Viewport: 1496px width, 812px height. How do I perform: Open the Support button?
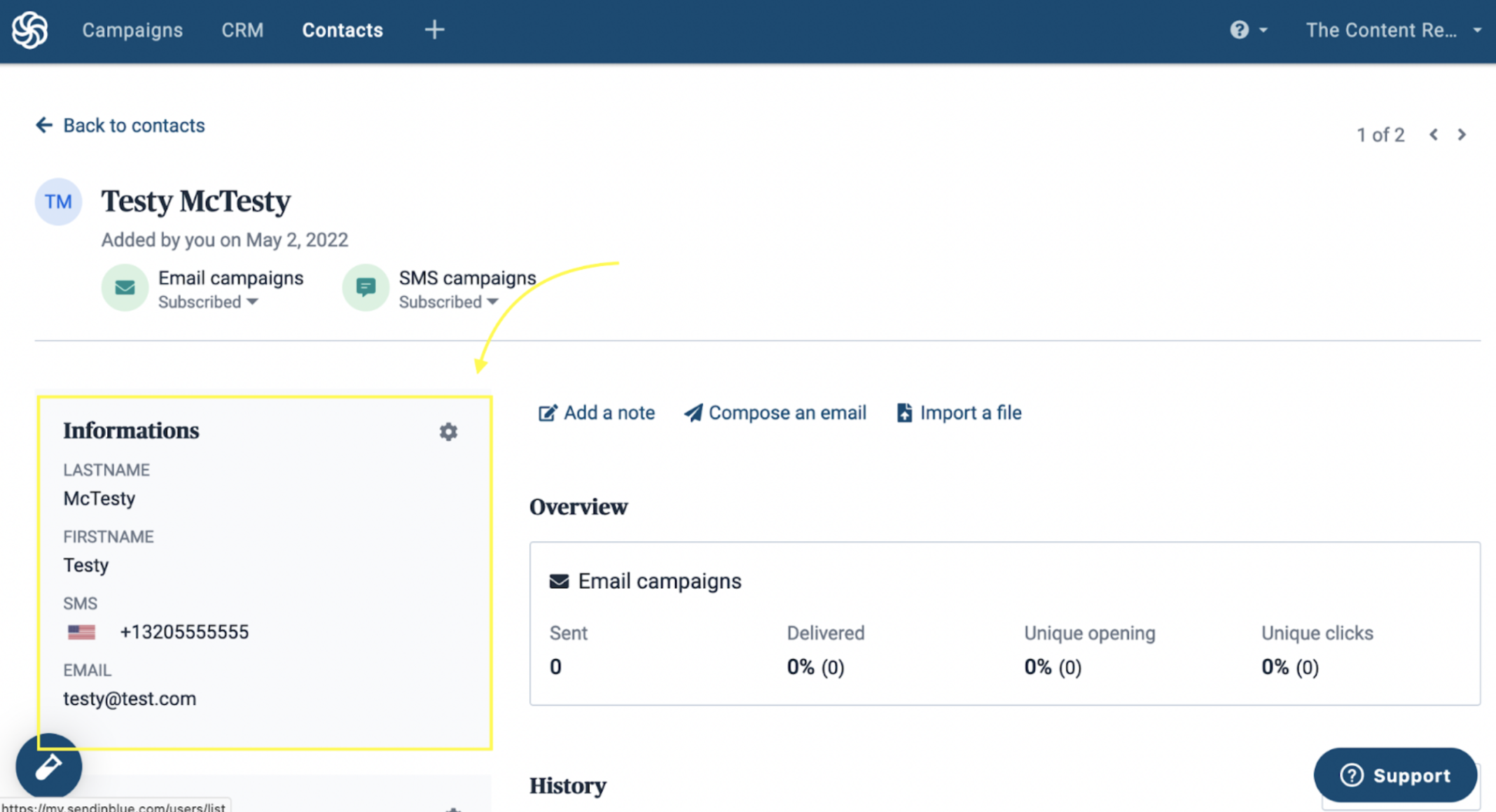pyautogui.click(x=1394, y=775)
